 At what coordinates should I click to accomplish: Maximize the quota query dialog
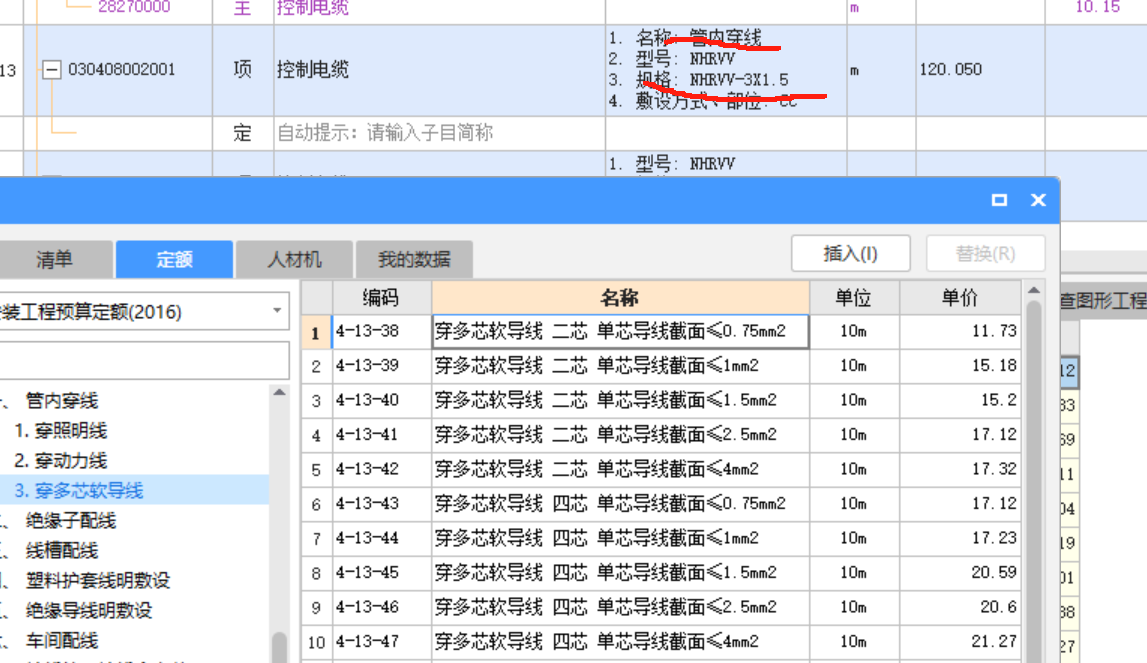tap(999, 200)
